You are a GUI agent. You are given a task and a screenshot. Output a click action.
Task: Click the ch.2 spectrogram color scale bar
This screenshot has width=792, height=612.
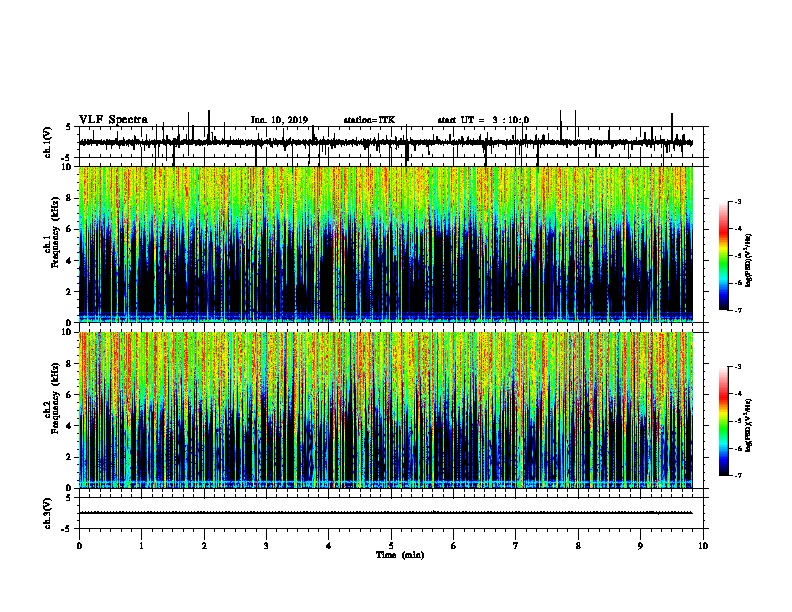724,421
